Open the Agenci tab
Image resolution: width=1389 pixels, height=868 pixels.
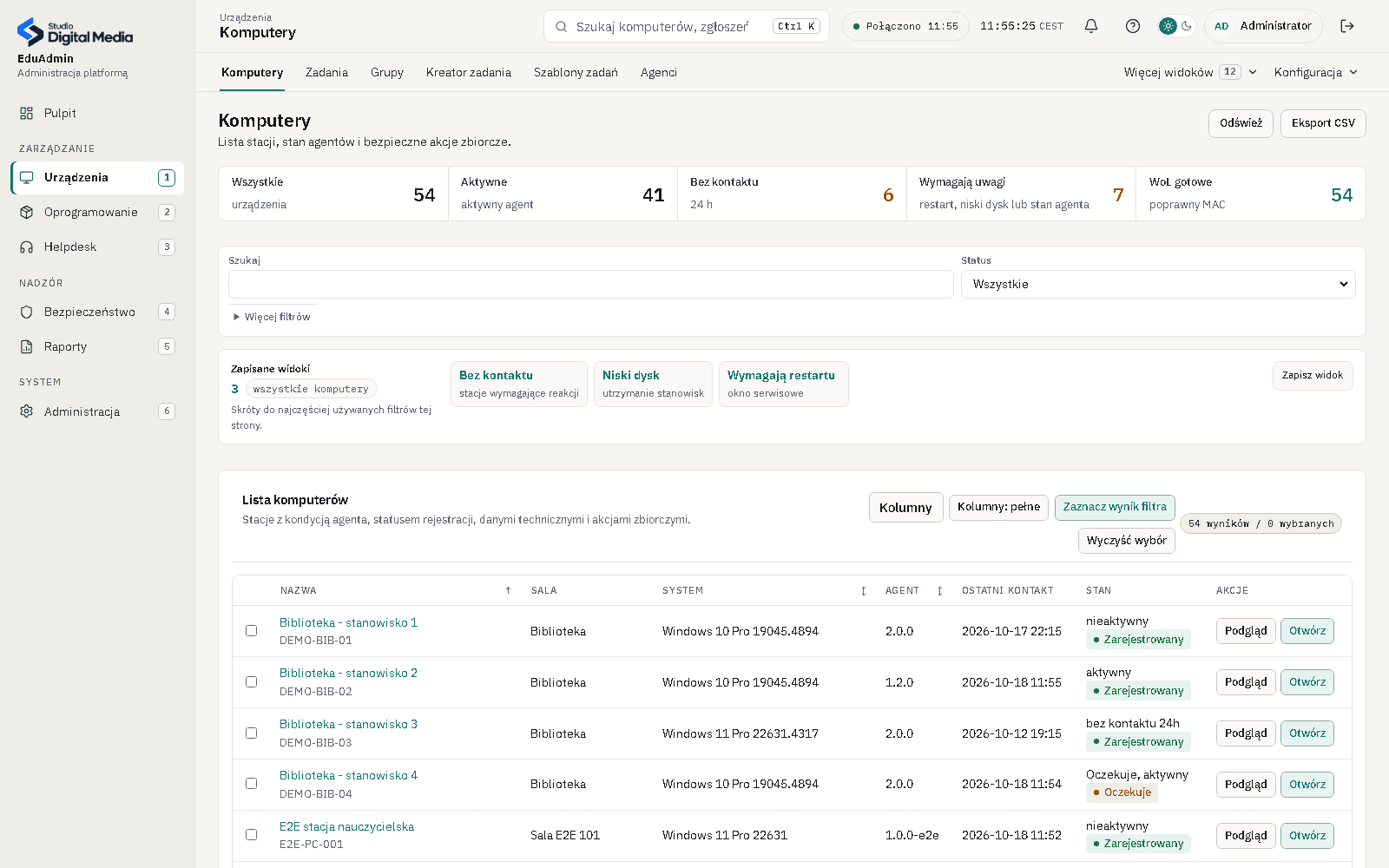coord(659,72)
